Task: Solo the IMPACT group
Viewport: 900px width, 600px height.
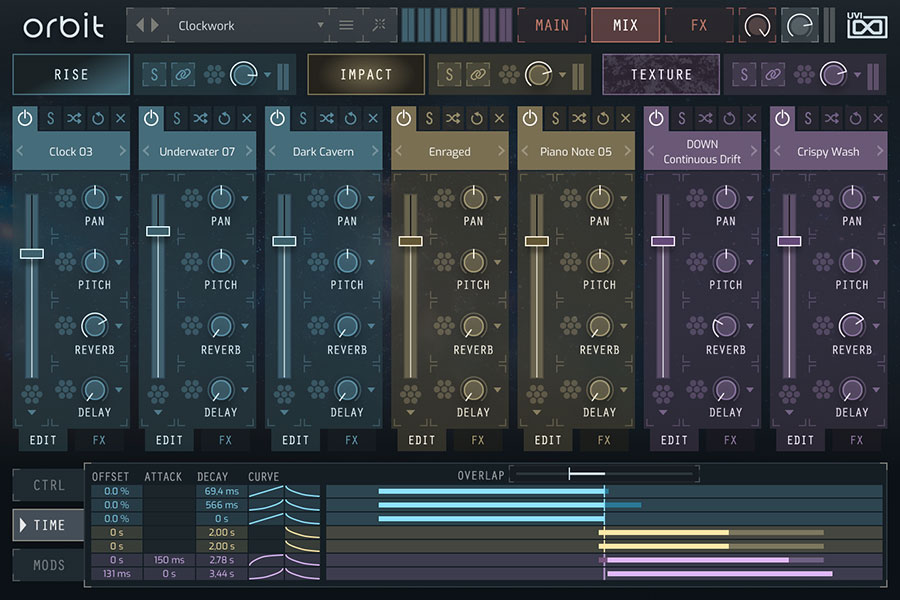Action: pos(449,75)
